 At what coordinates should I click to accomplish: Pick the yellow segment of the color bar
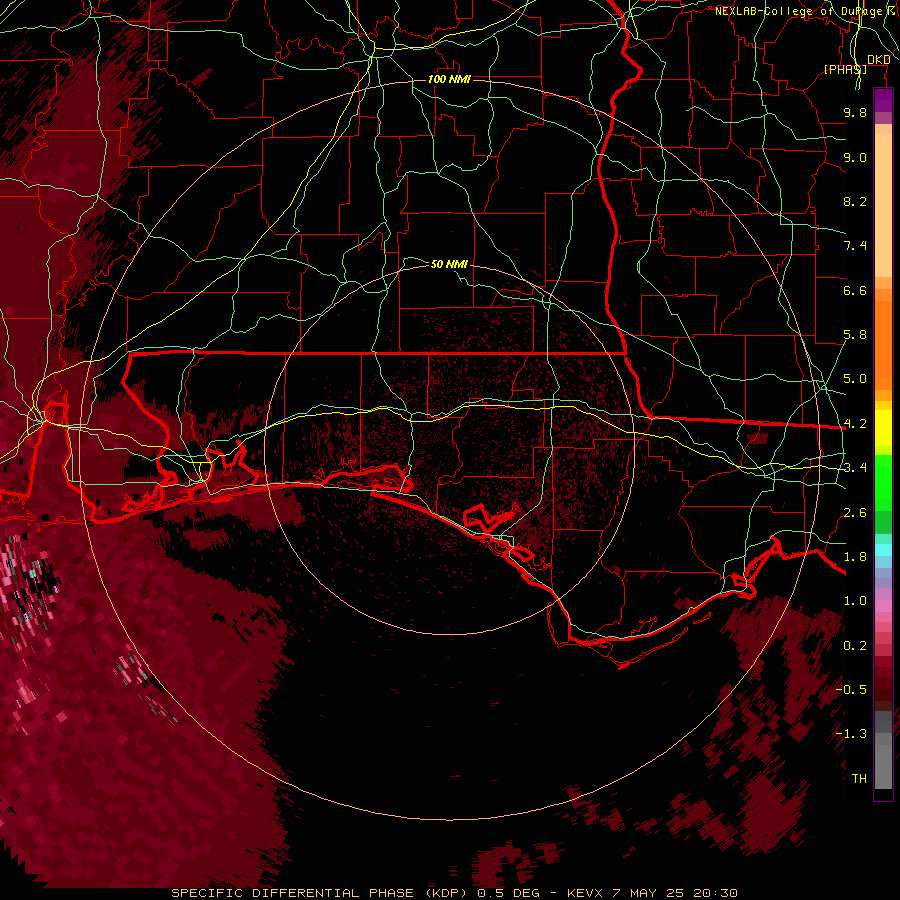click(883, 428)
